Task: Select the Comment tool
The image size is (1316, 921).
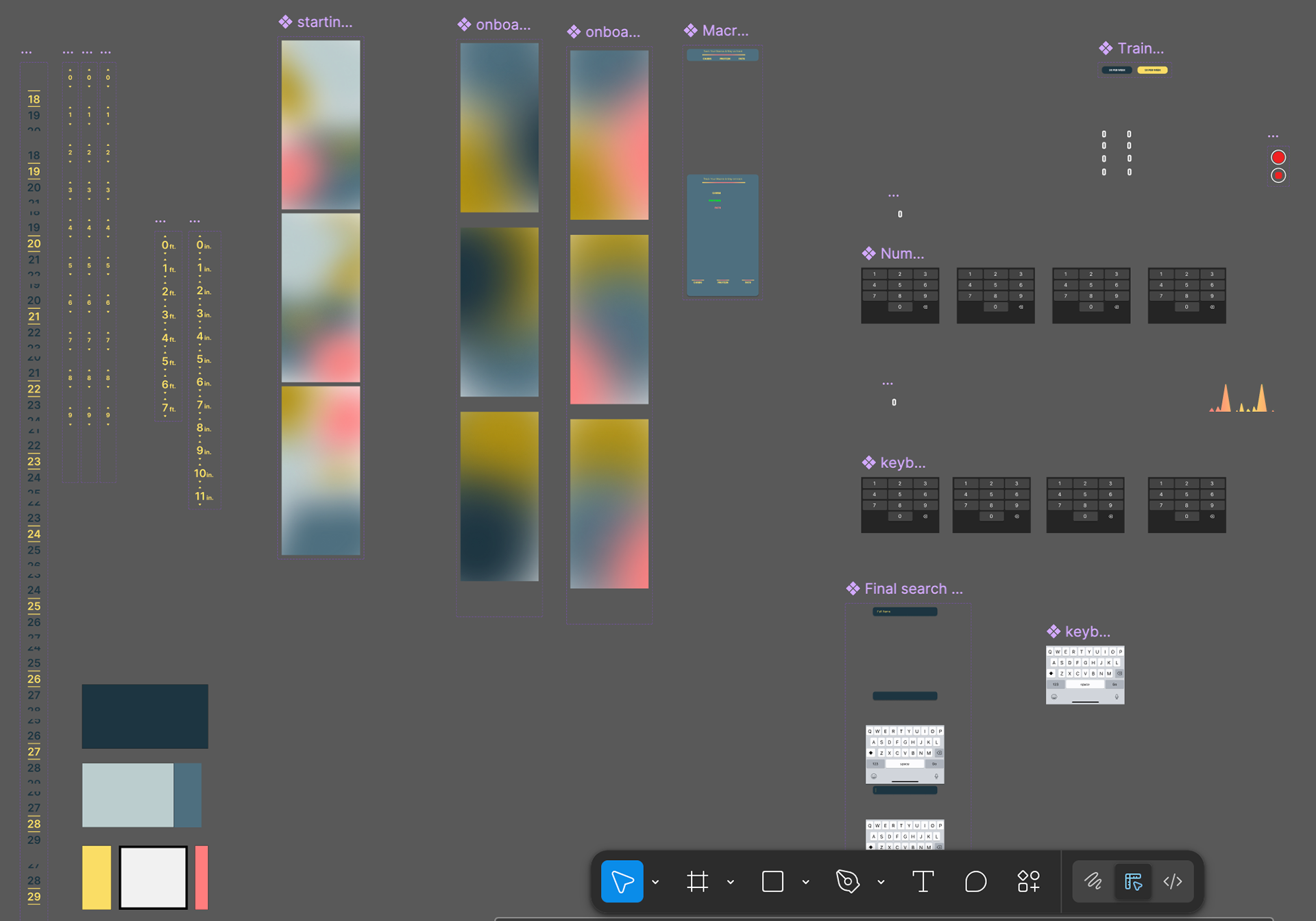Action: pos(975,881)
